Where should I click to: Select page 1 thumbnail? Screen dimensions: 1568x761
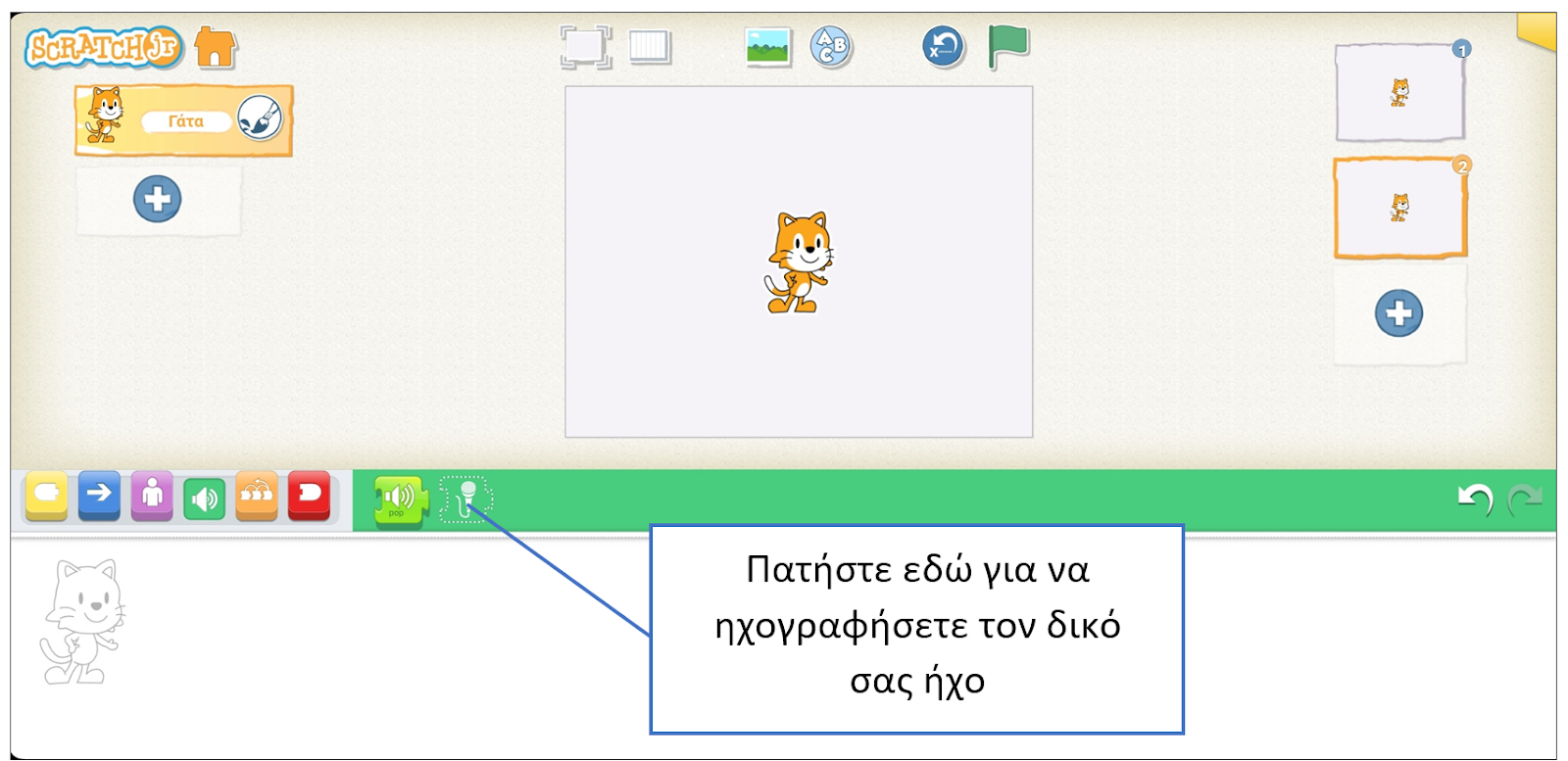tap(1399, 92)
